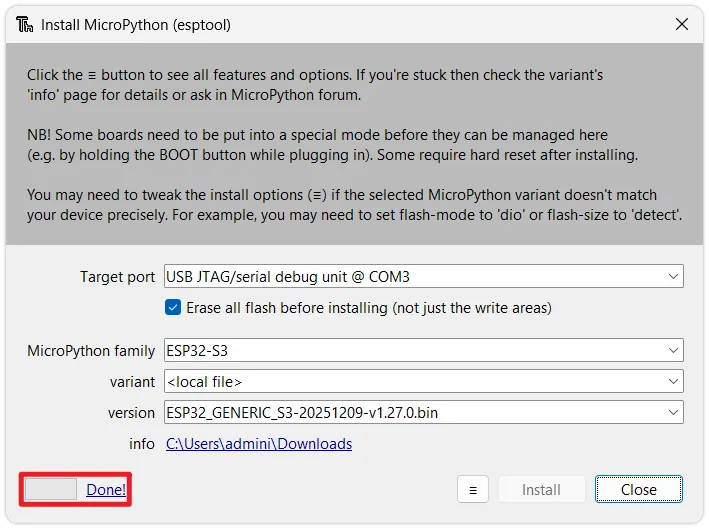Viewport: 709px width, 529px height.
Task: Click the 'Done!' status link
Action: tap(106, 489)
